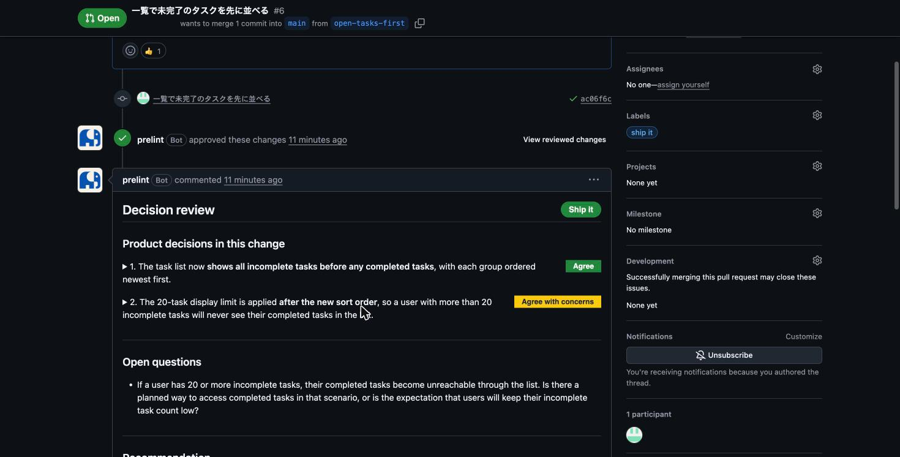This screenshot has height=457, width=900.
Task: Click View reviewed changes
Action: click(564, 140)
